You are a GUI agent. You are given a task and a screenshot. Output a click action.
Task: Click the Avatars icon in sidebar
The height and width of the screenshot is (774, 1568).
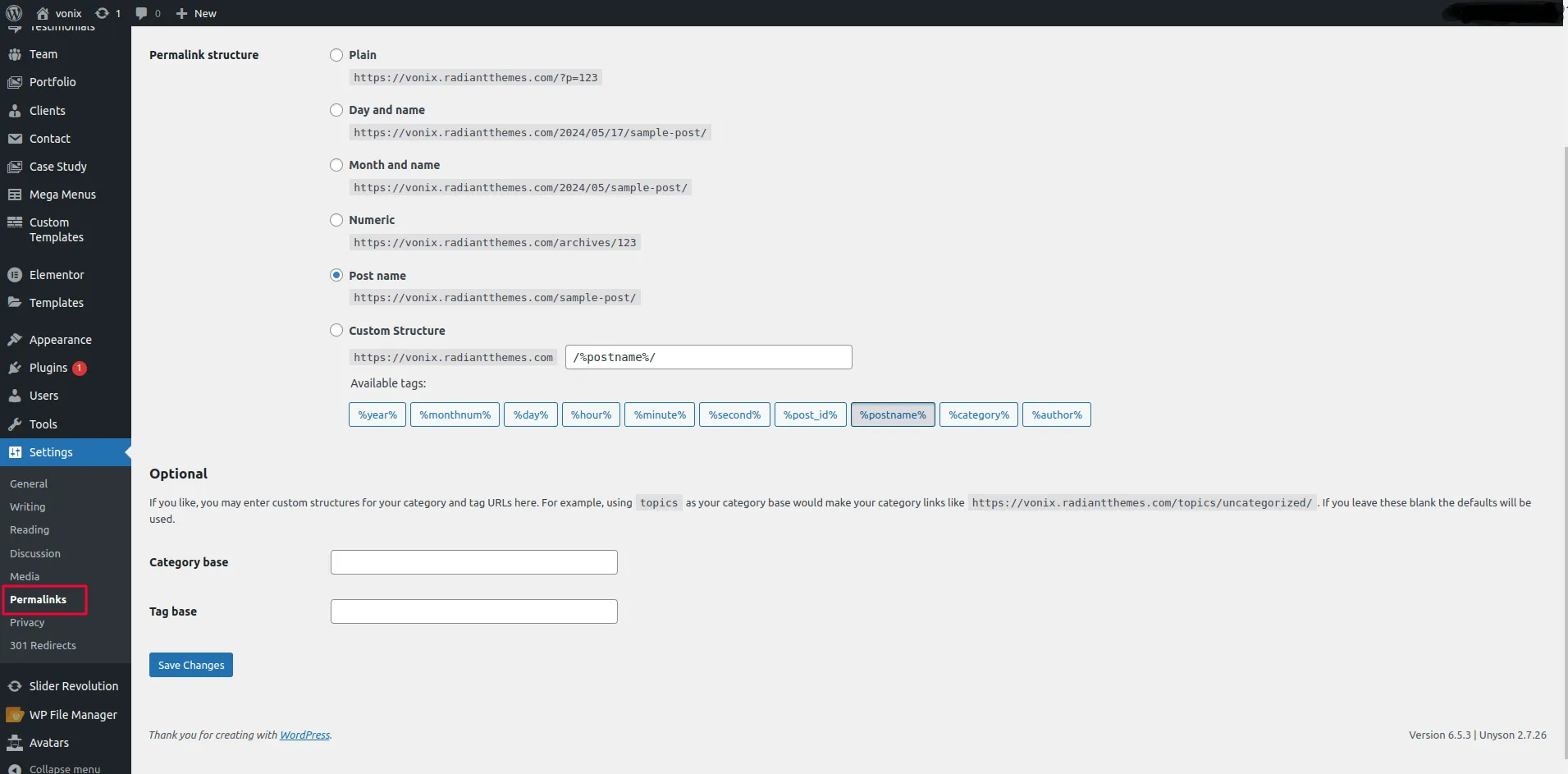[15, 743]
